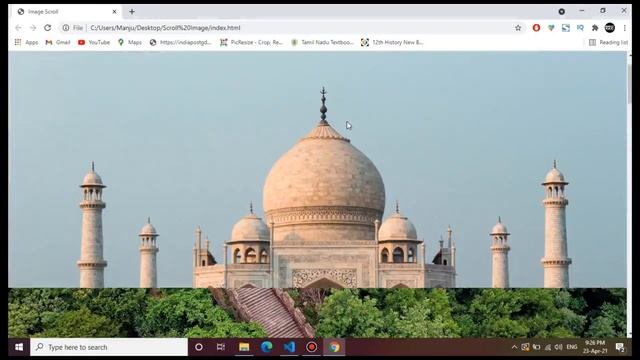The height and width of the screenshot is (360, 640).
Task: Launch Microsoft Edge from the taskbar
Action: 267,347
